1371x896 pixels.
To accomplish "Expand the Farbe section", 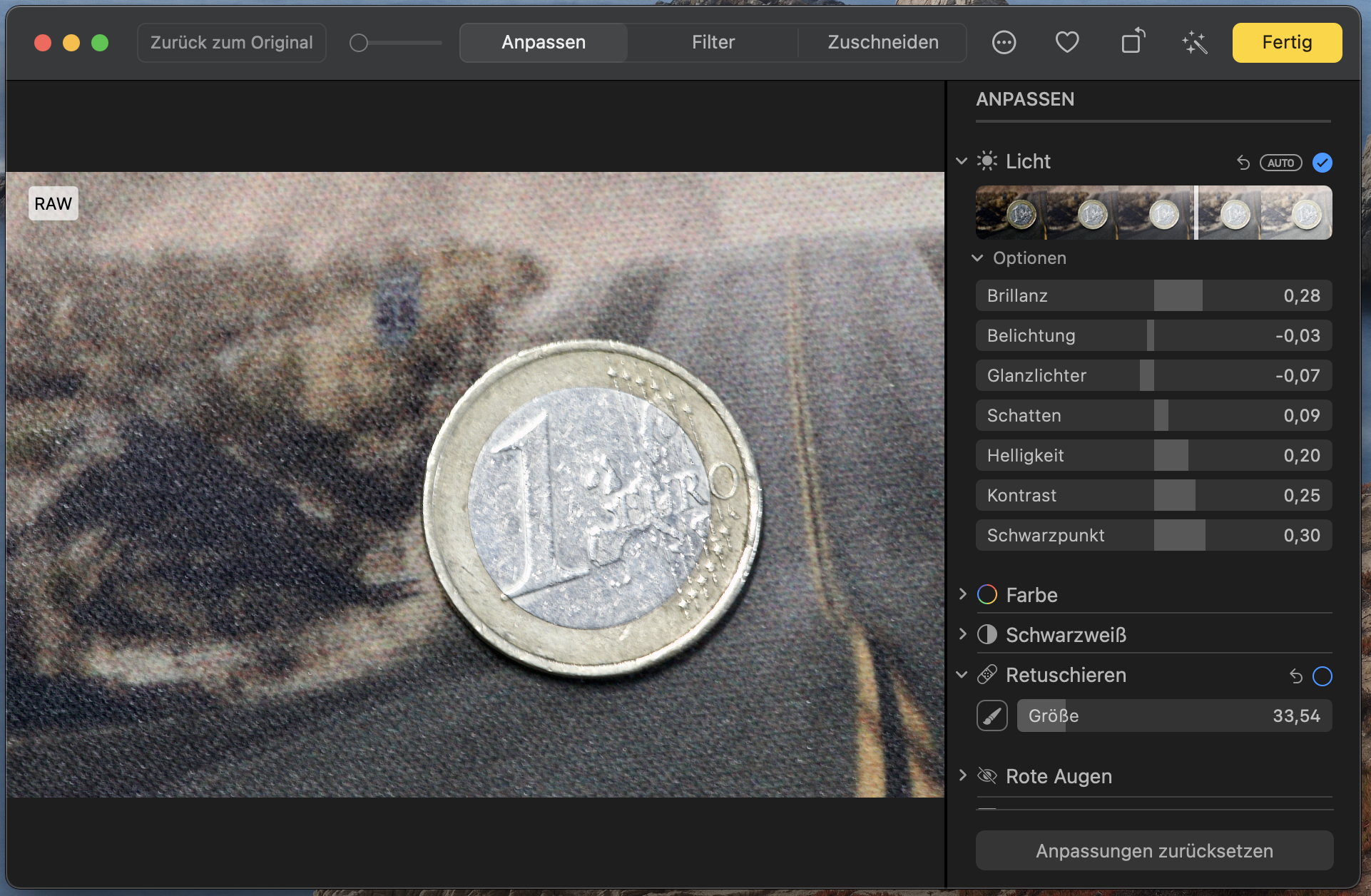I will click(x=962, y=594).
